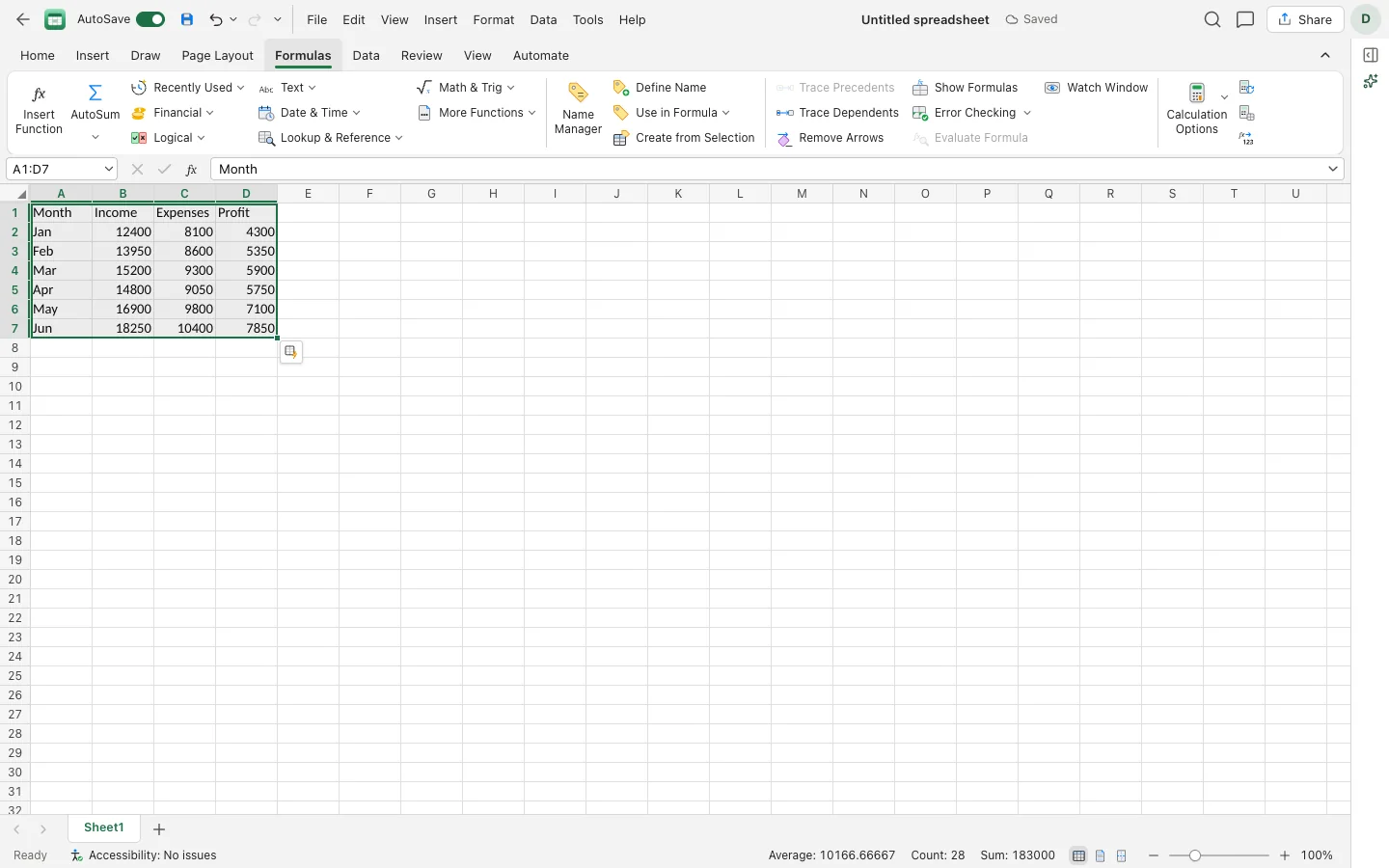Click Create from Selection

[x=684, y=138]
